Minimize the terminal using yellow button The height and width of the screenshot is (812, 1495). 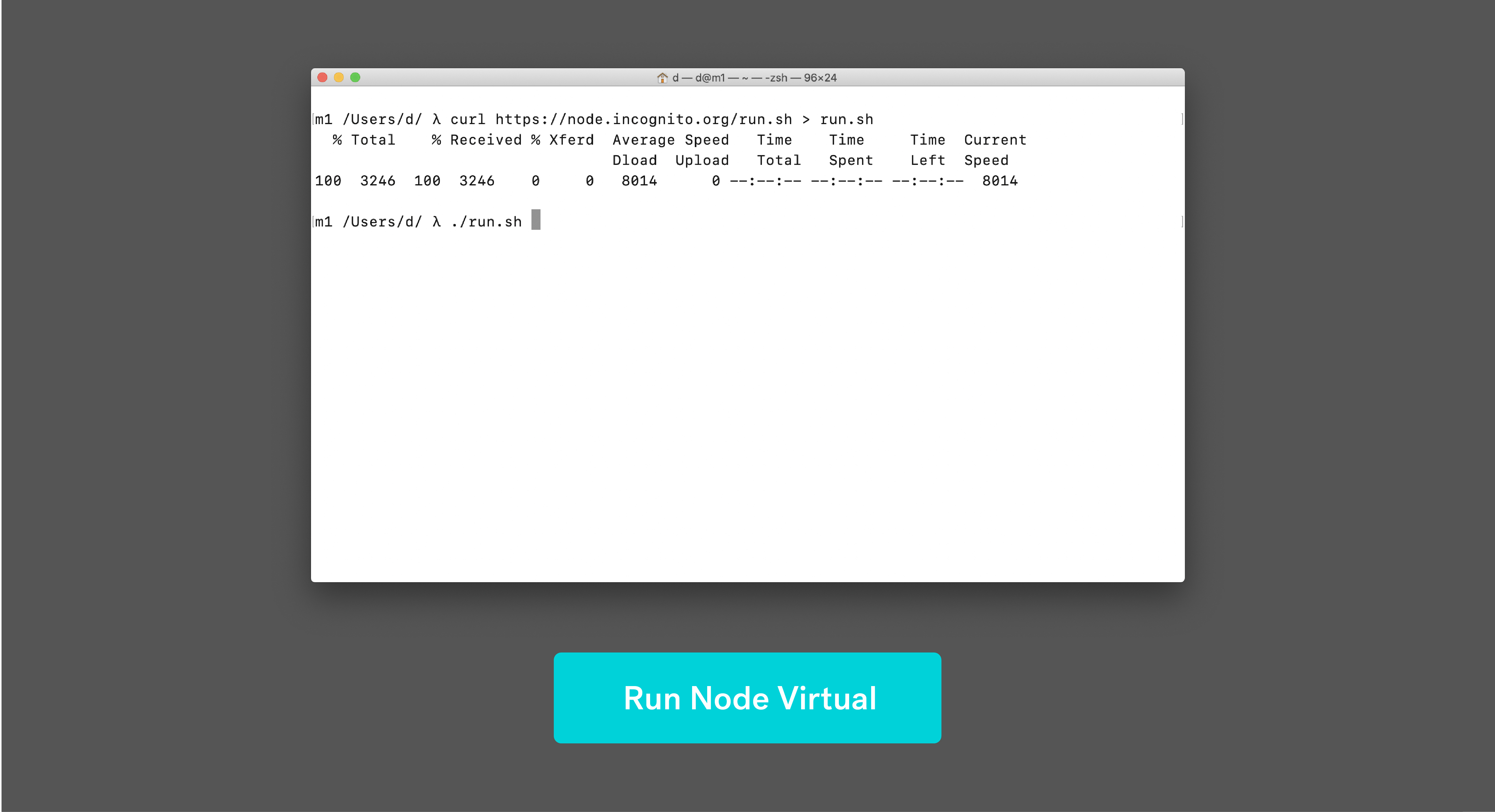point(339,77)
